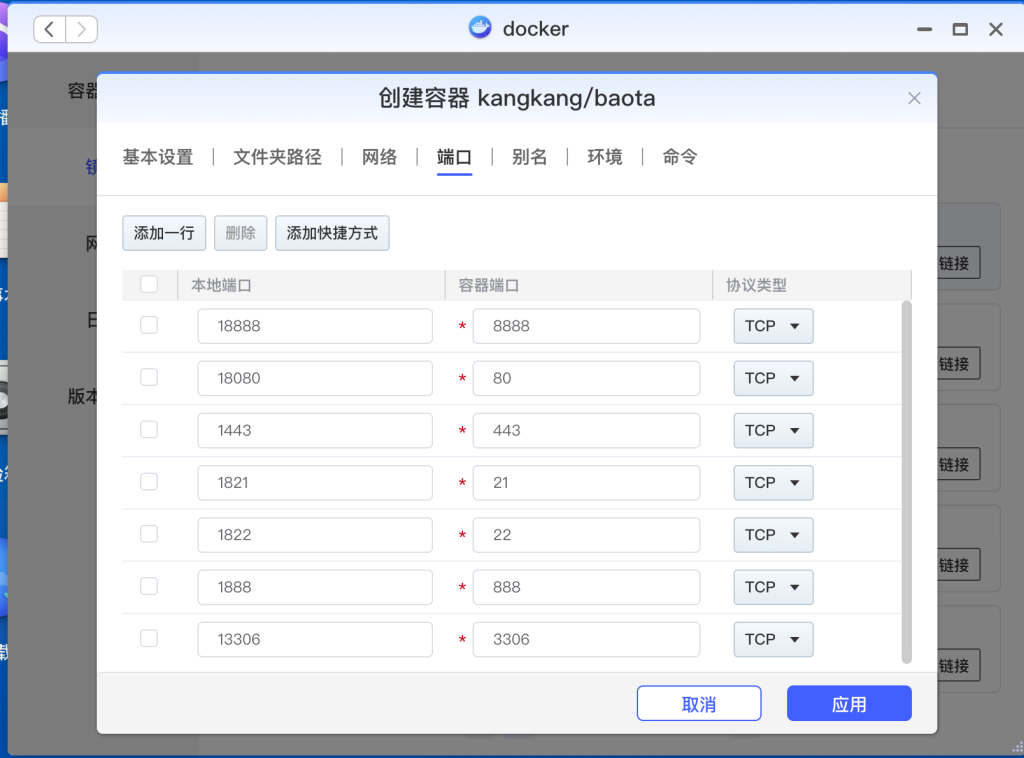The width and height of the screenshot is (1024, 758).
Task: Switch to the 基本设置 tab
Action: [x=158, y=157]
